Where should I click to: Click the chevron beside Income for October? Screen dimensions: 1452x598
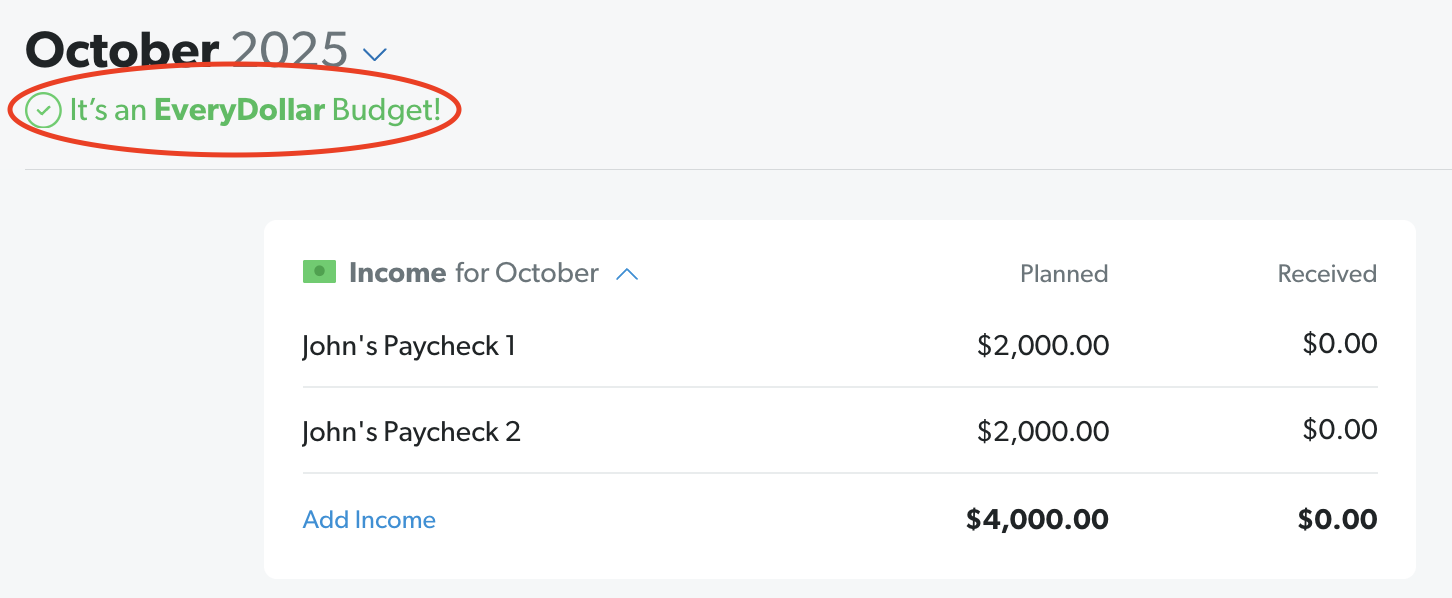tap(628, 274)
